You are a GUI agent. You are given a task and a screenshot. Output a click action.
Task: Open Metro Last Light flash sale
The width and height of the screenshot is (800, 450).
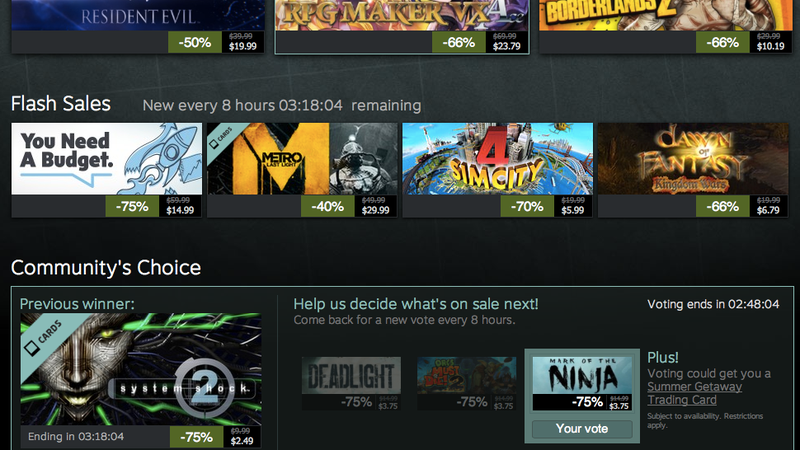302,159
